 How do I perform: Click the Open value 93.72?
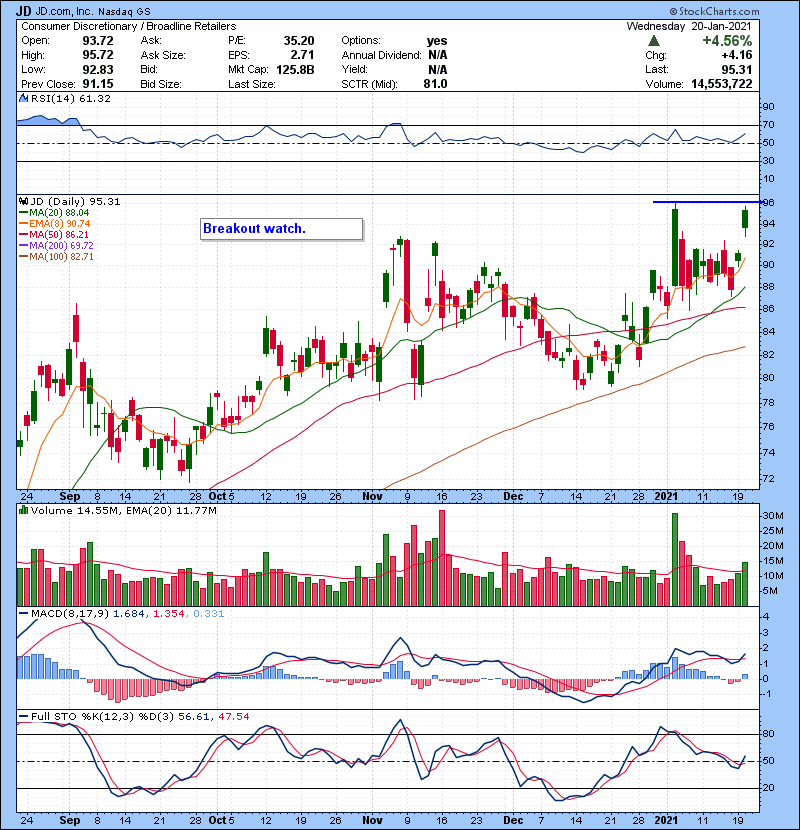(97, 41)
